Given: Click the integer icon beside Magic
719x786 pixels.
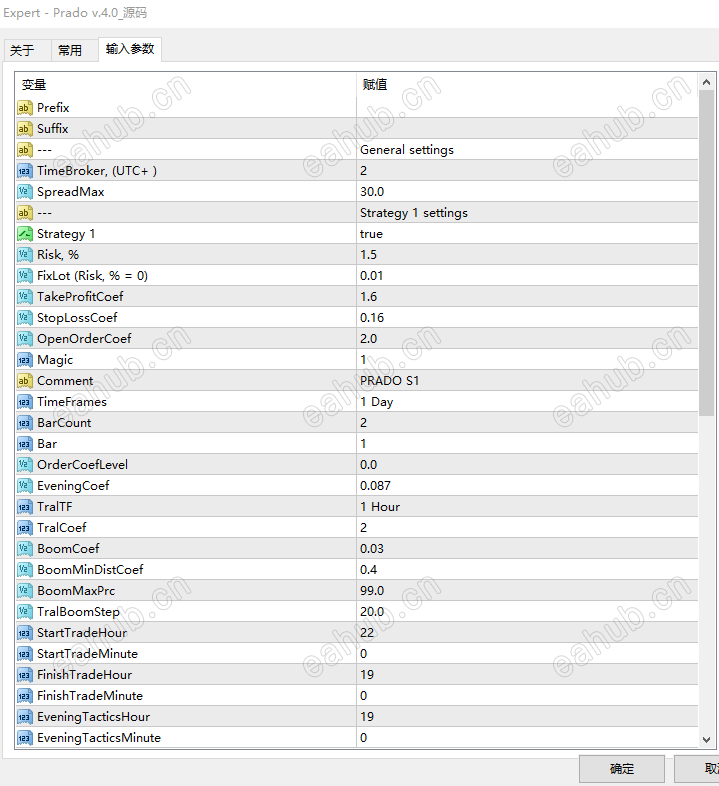Looking at the screenshot, I should [25, 360].
